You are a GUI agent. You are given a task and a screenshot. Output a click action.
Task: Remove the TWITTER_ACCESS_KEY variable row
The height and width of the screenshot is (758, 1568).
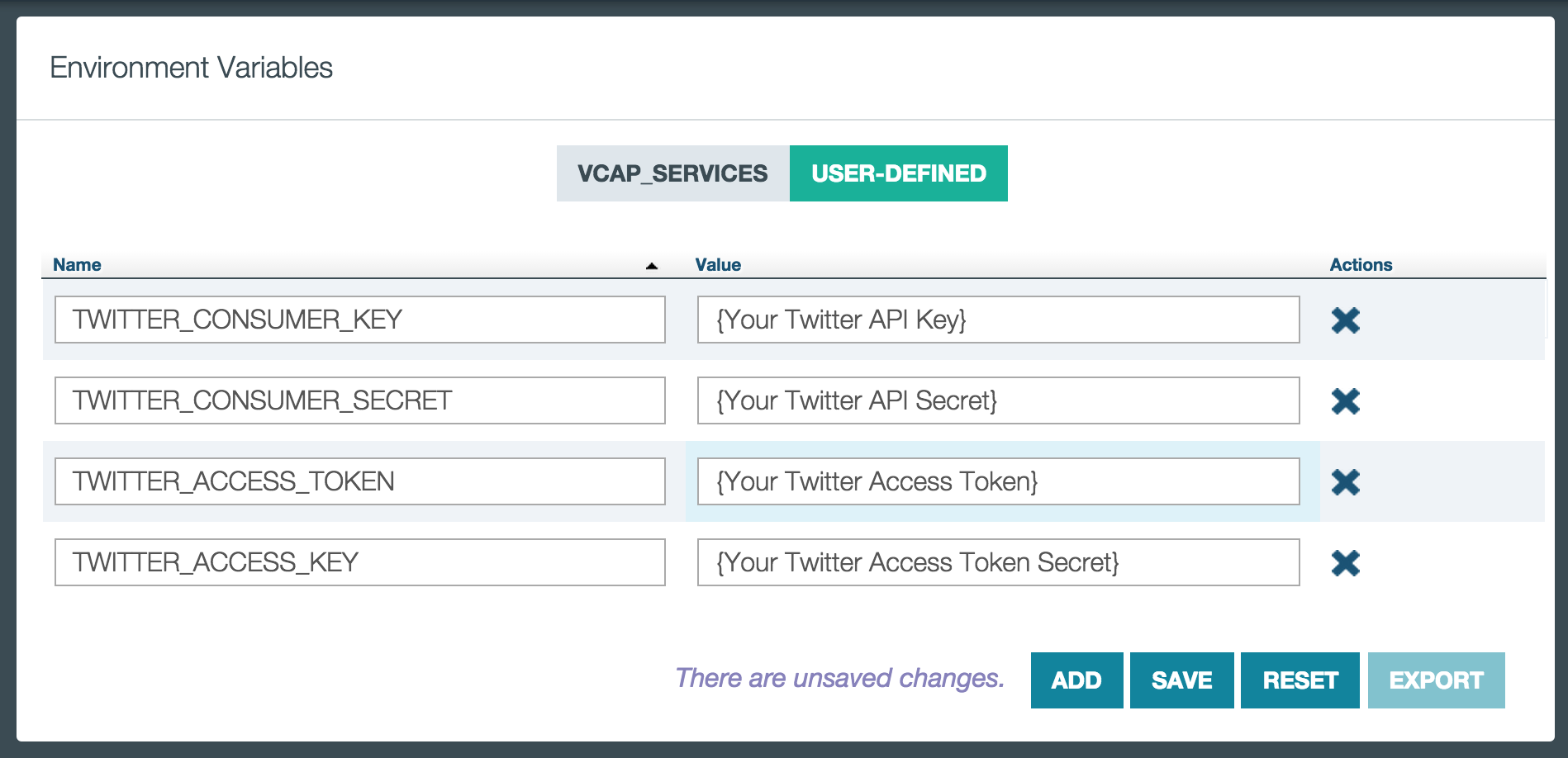click(1346, 563)
